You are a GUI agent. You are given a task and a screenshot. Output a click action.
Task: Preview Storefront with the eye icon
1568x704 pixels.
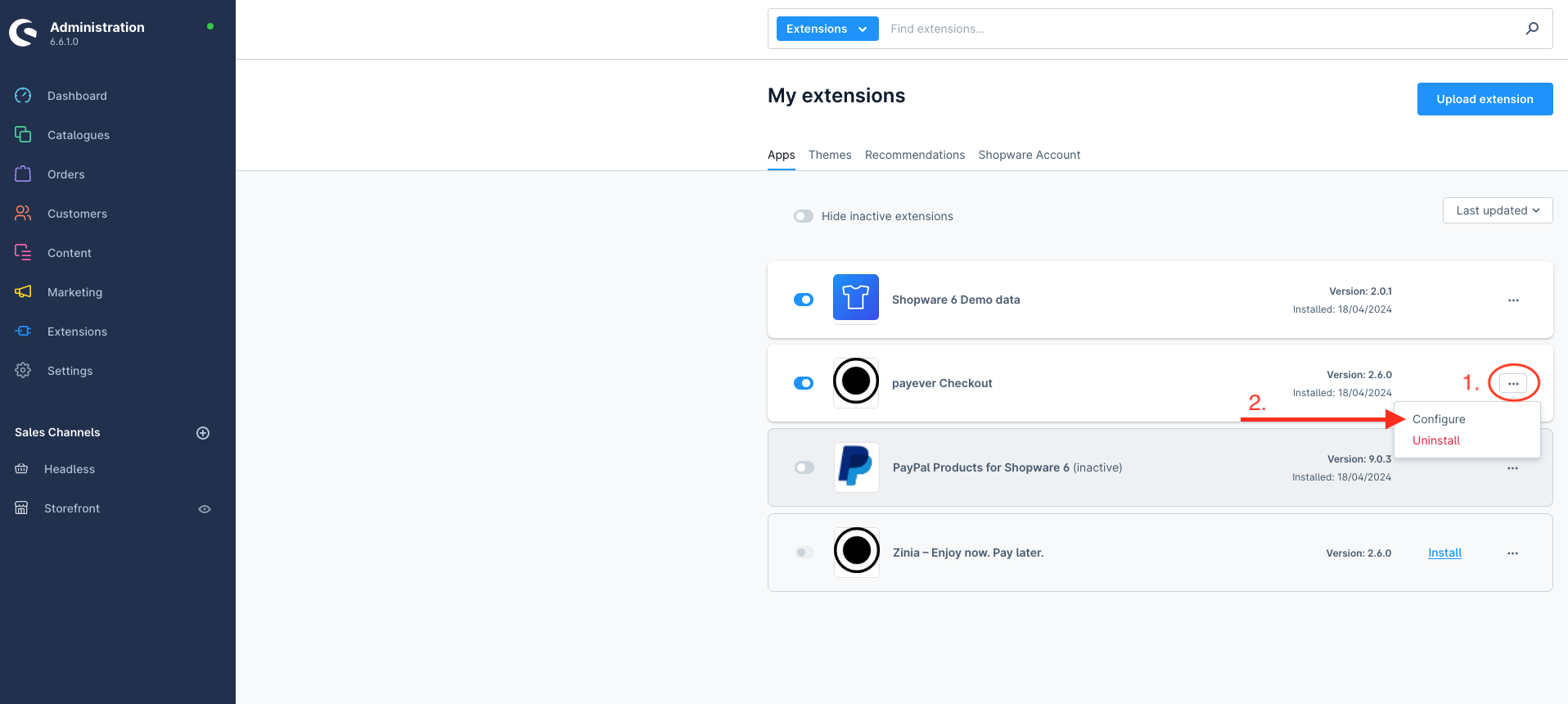click(x=205, y=509)
